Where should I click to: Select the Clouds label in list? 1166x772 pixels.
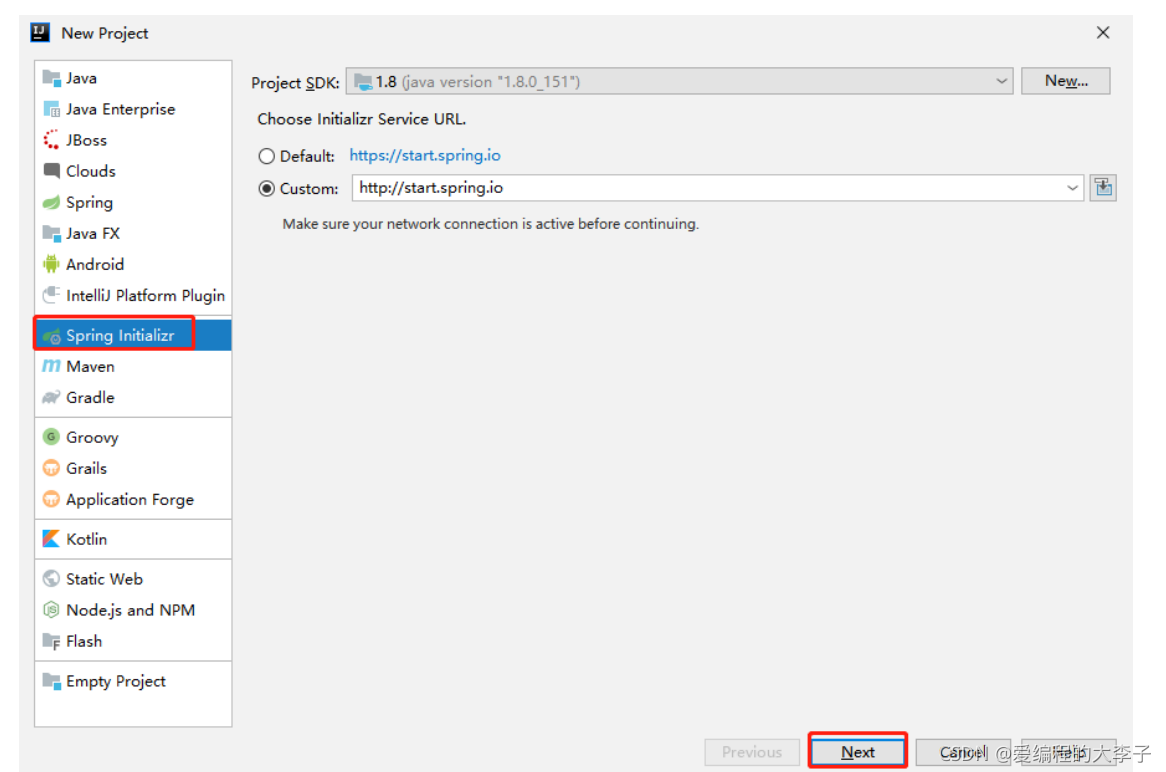click(91, 172)
